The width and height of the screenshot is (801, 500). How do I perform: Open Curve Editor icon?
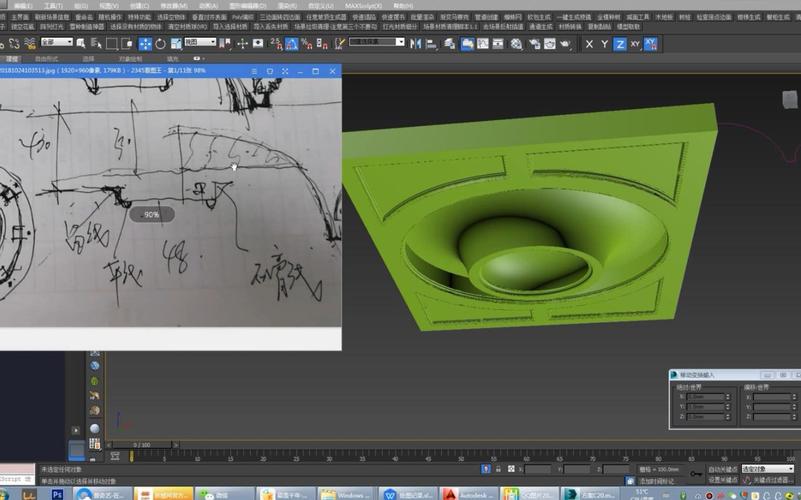click(x=483, y=44)
